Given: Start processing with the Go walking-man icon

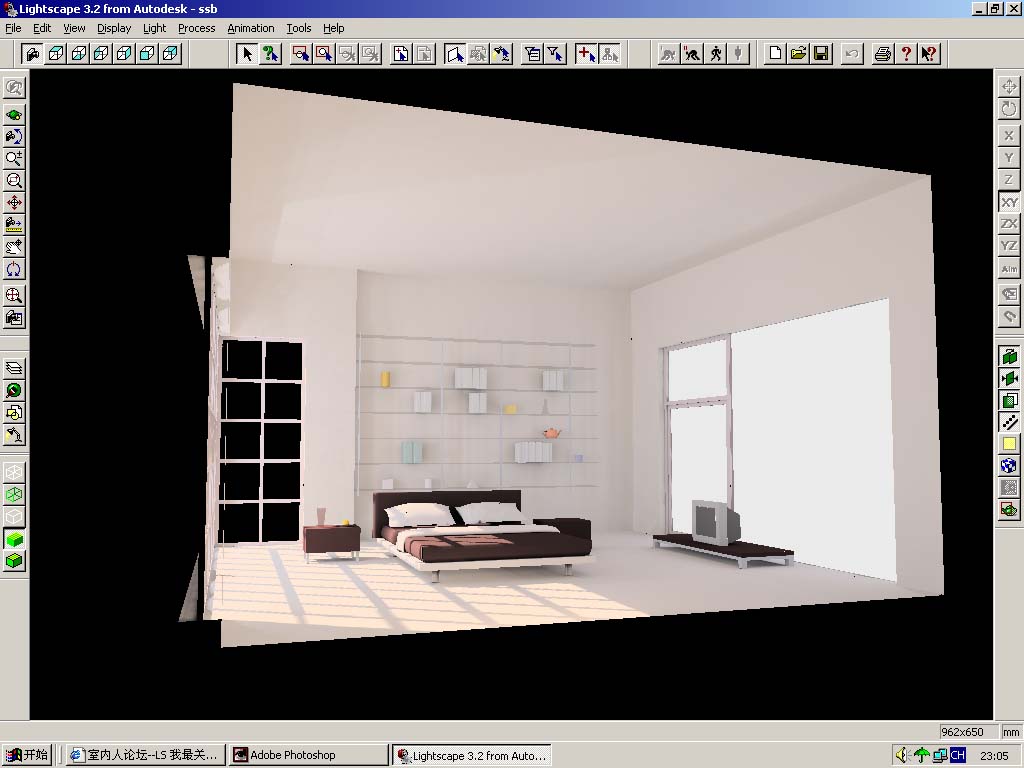Looking at the screenshot, I should point(715,54).
